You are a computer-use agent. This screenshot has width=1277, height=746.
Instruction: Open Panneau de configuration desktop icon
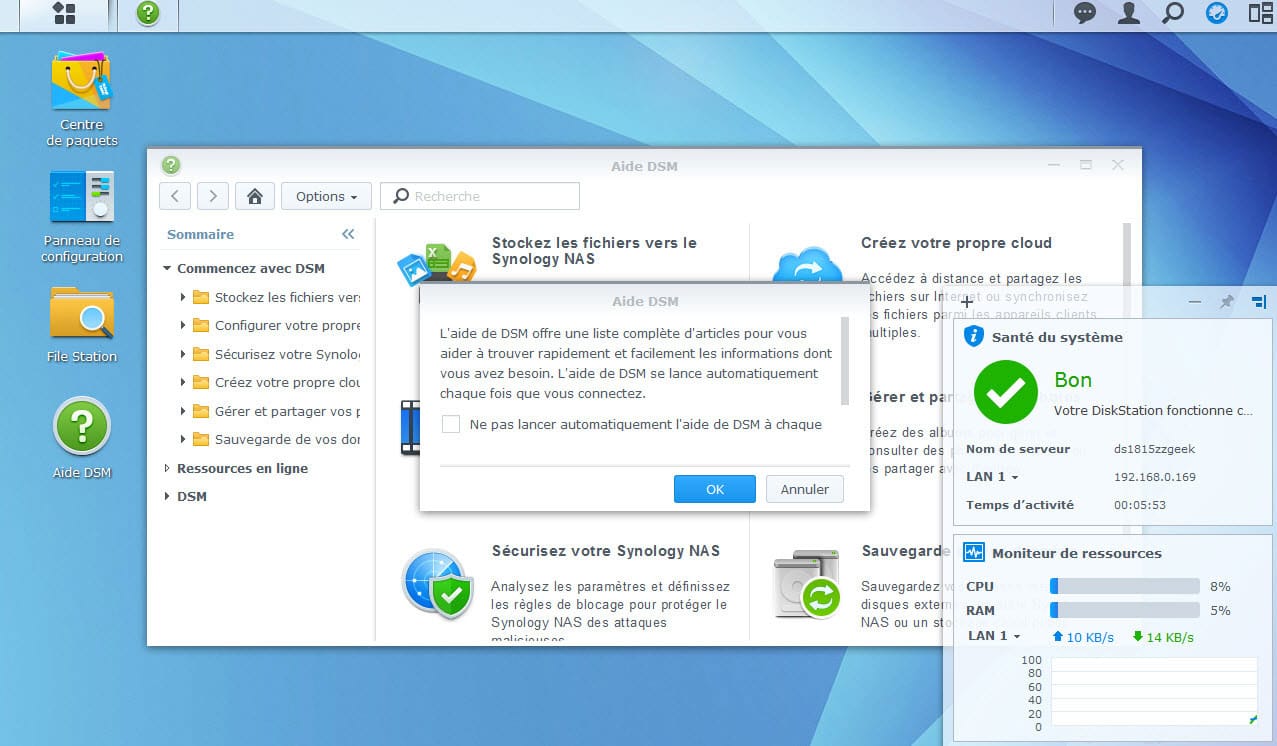(x=82, y=216)
